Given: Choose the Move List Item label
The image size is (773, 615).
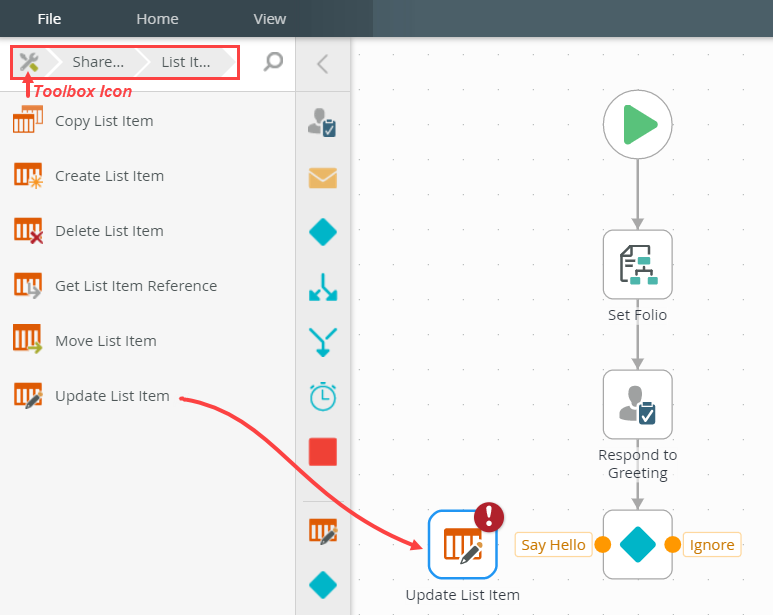Looking at the screenshot, I should pos(106,341).
